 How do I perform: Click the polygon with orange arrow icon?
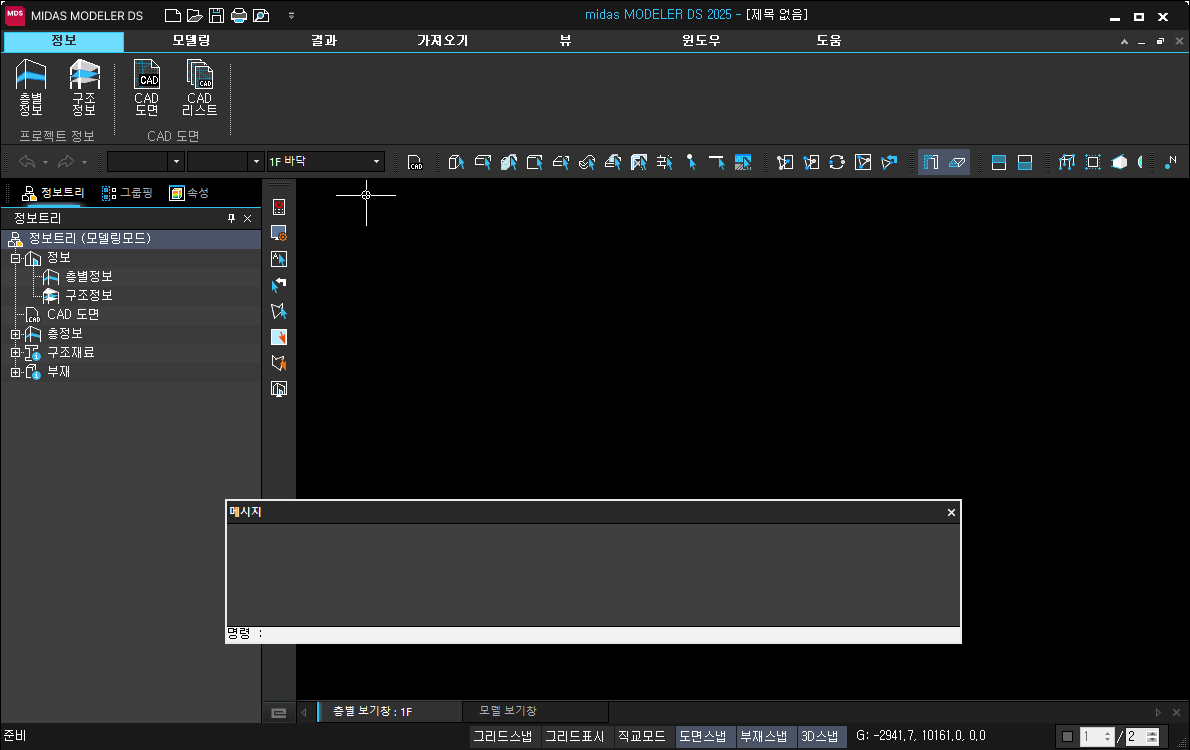(279, 363)
